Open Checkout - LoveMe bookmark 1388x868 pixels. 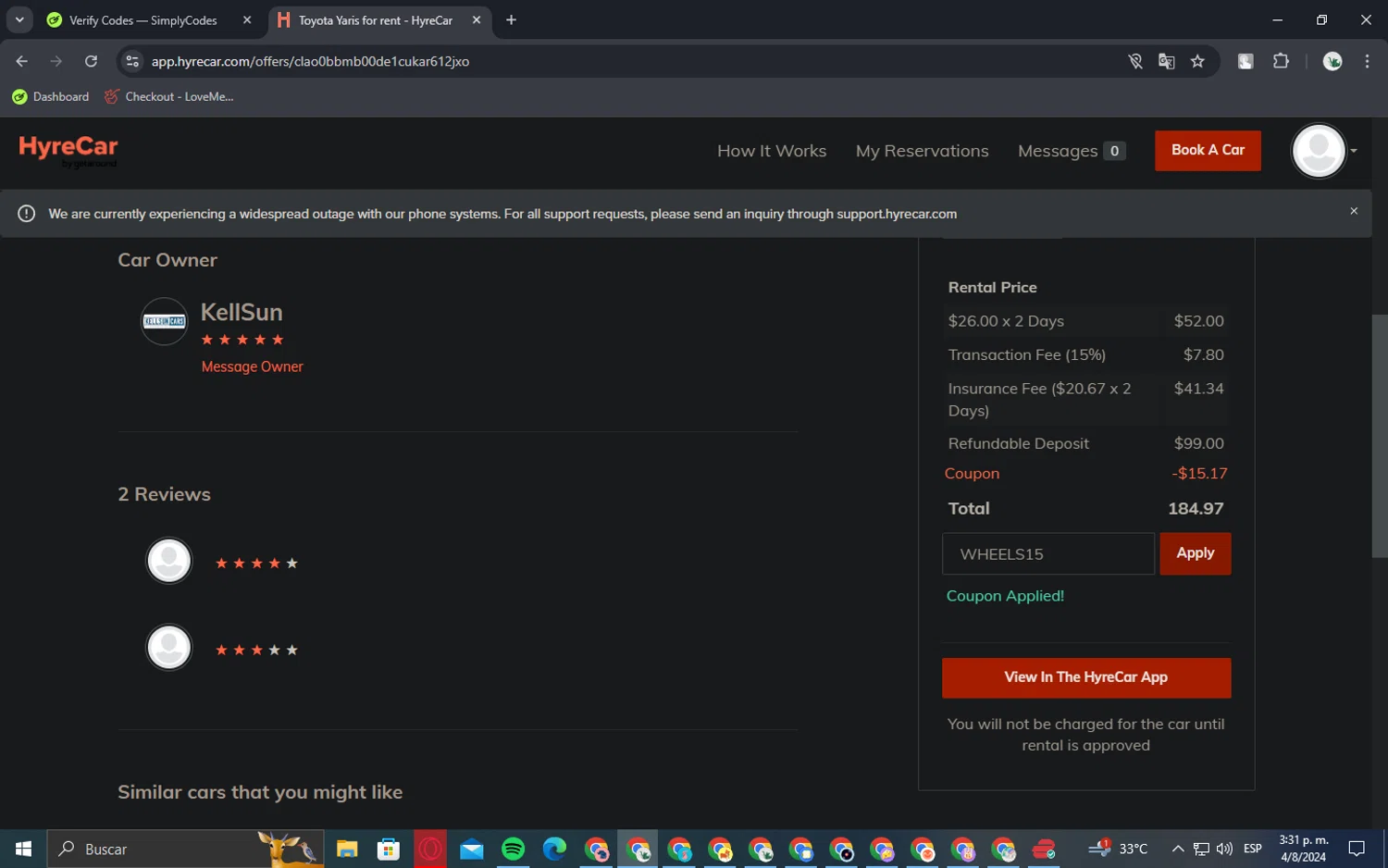tap(169, 96)
